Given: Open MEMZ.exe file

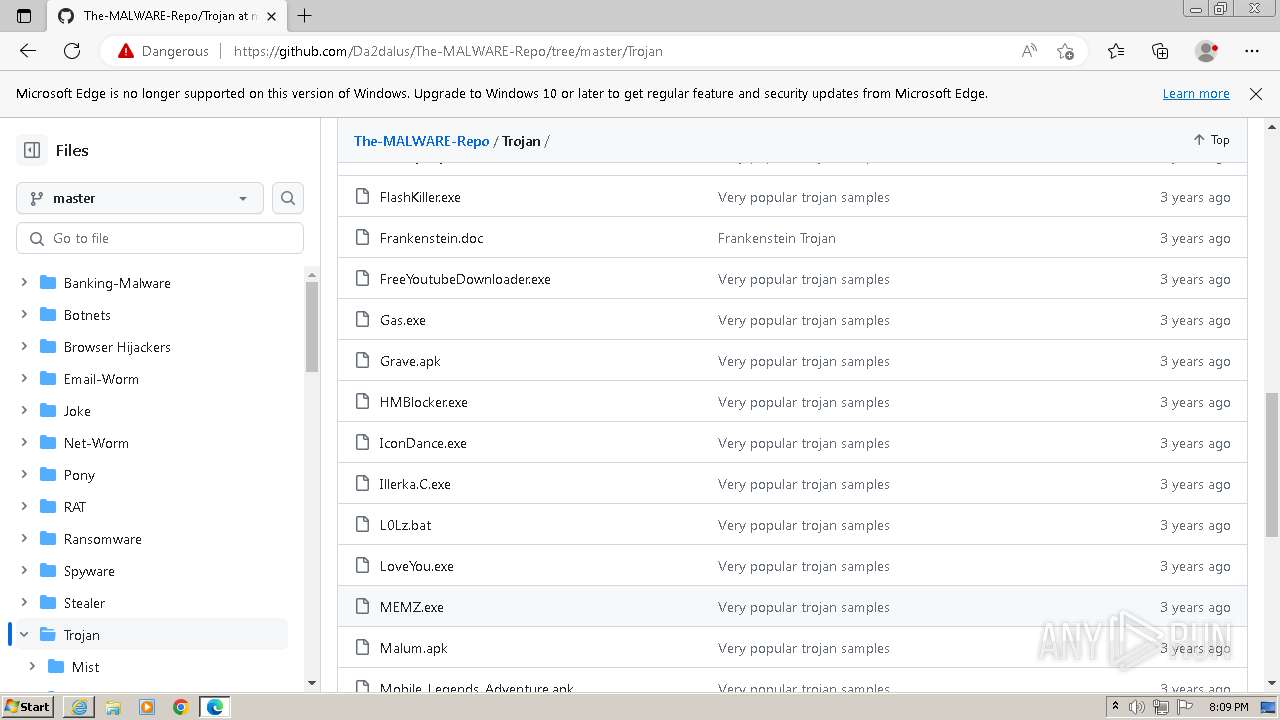Looking at the screenshot, I should [412, 607].
